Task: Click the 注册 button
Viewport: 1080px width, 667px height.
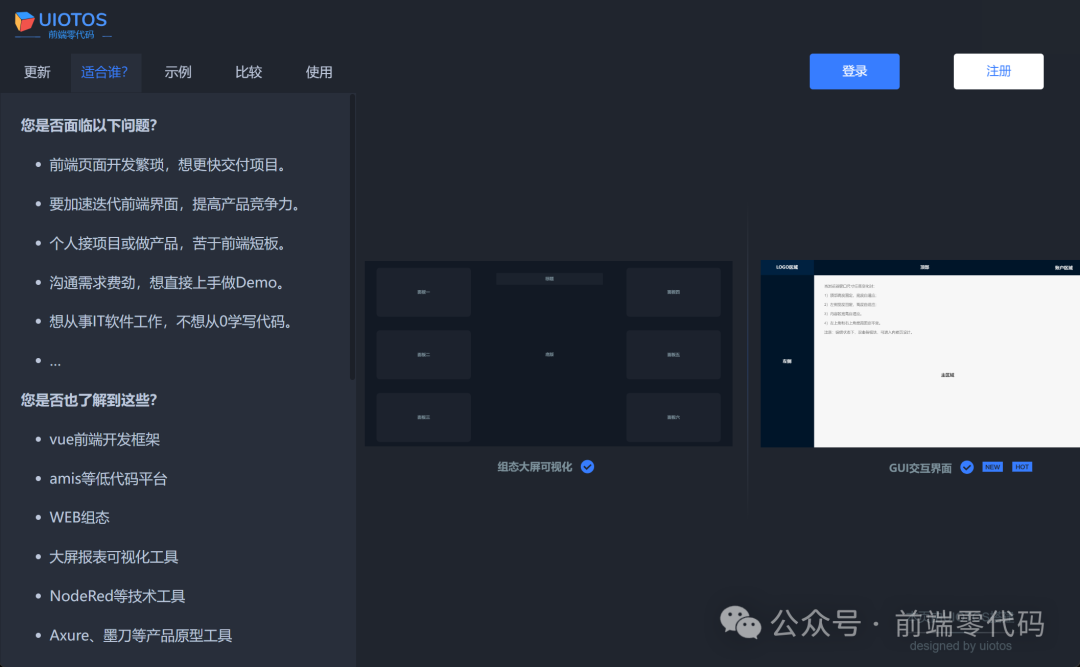Action: click(997, 71)
